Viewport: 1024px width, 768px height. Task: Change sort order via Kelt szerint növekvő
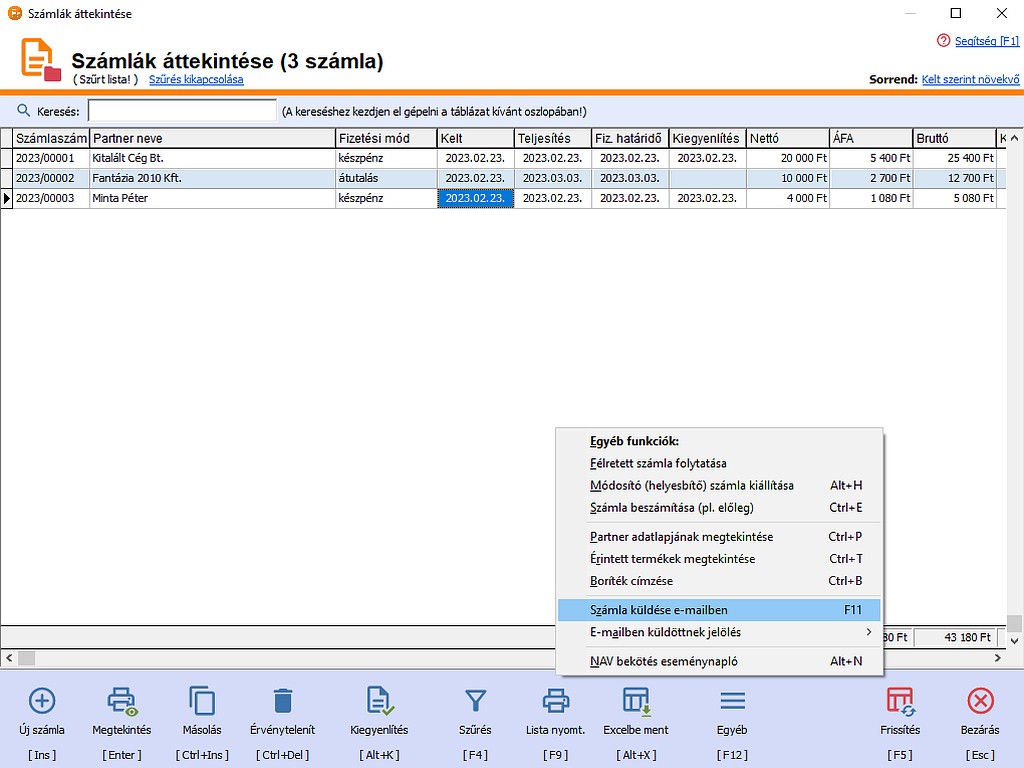click(x=970, y=79)
